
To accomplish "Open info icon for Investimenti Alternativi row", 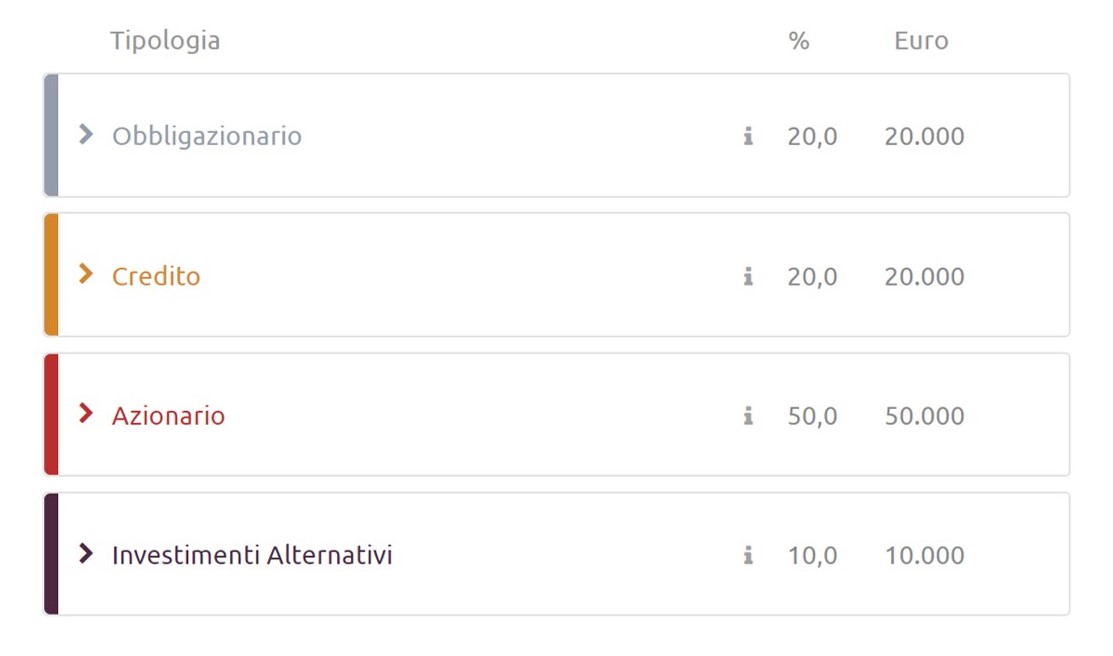I will [x=748, y=554].
